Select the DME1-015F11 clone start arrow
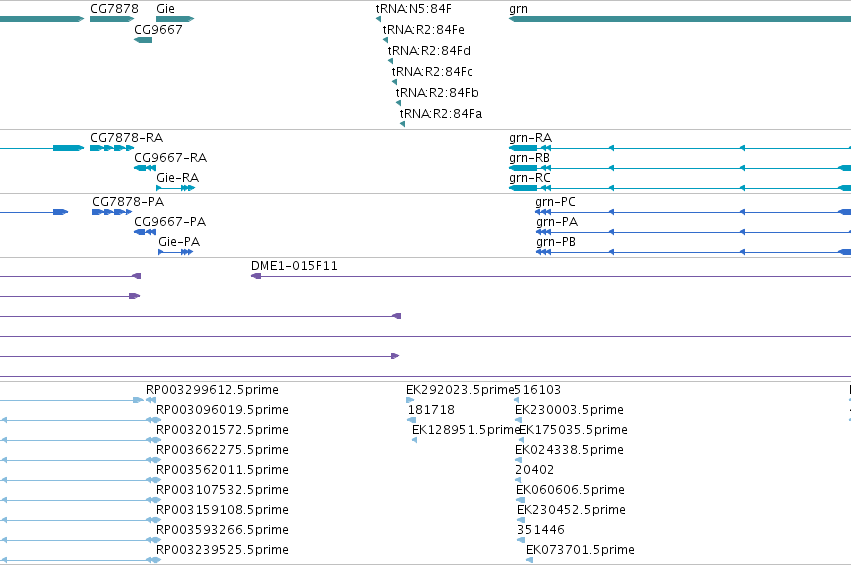 pos(256,276)
